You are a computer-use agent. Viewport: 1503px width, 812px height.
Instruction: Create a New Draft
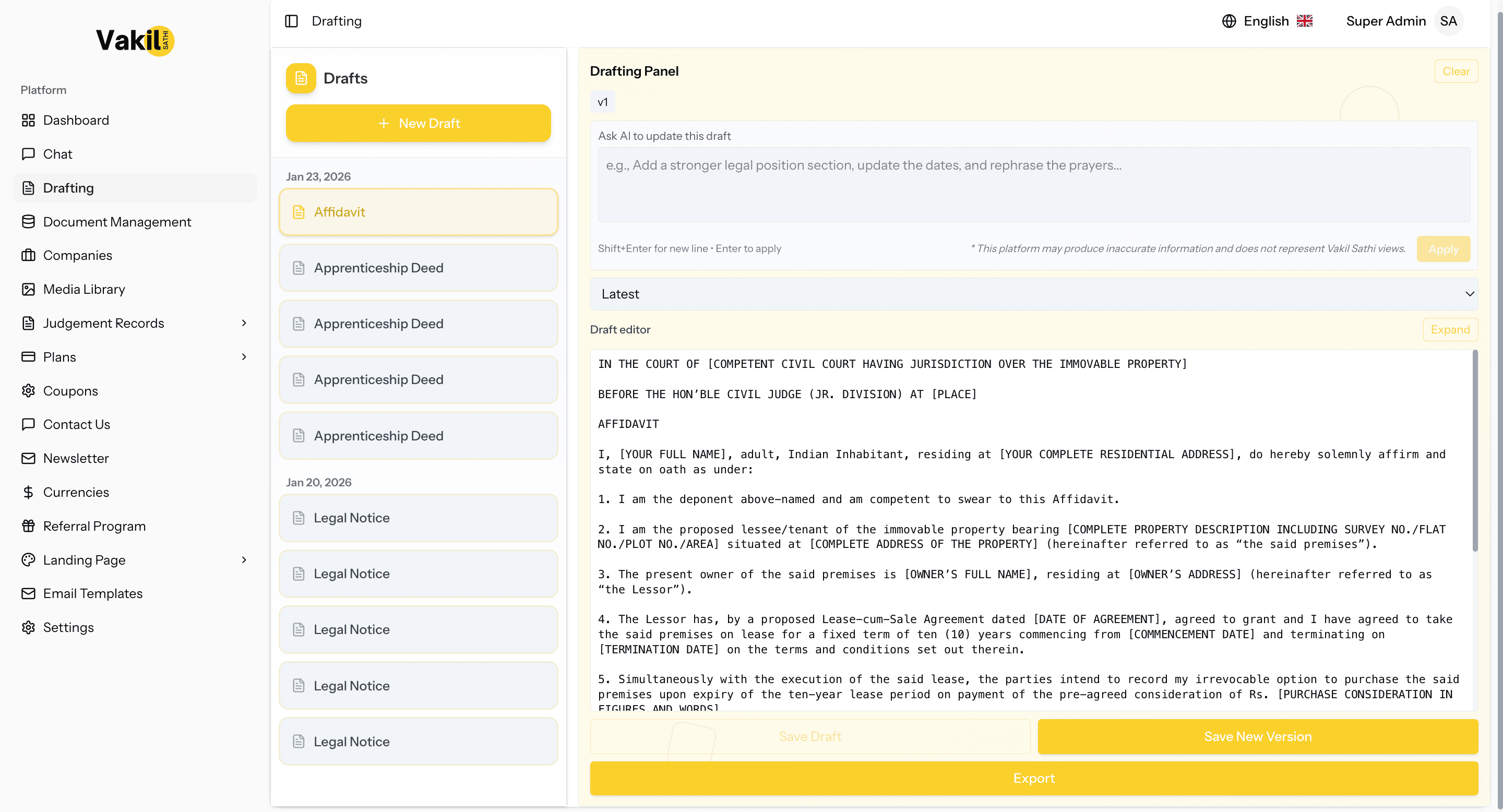point(417,123)
